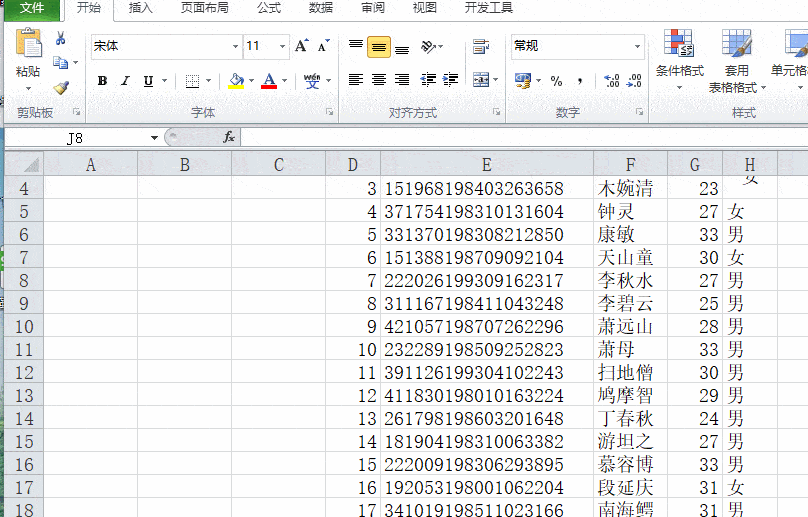
Task: Align text right
Action: (402, 79)
